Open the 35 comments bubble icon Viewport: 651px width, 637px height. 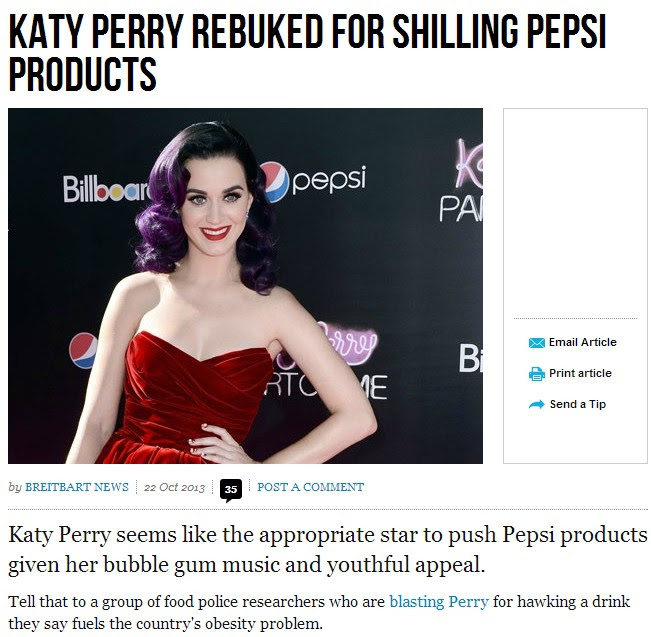231,490
